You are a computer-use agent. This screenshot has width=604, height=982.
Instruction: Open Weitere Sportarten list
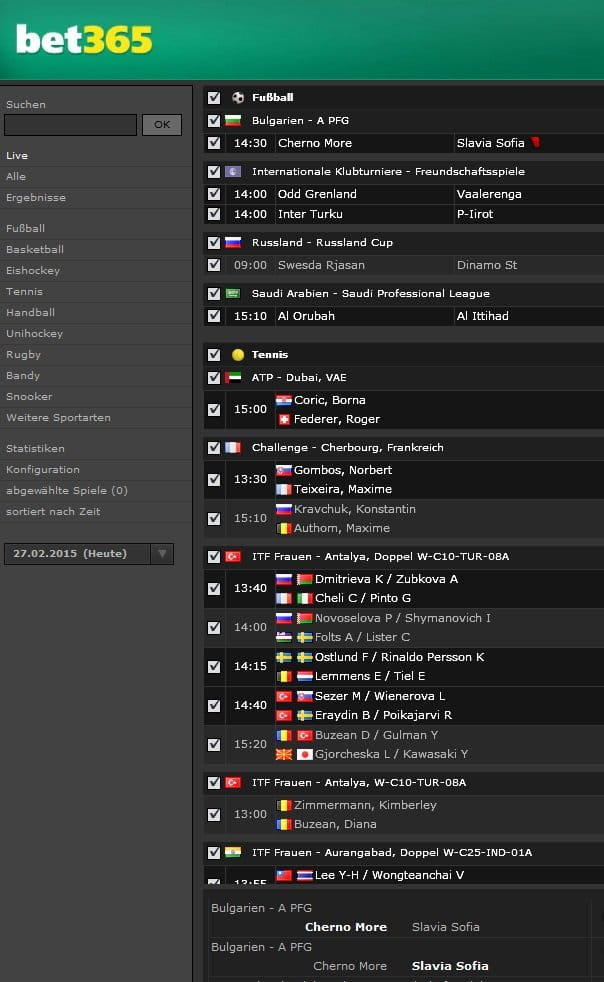[x=58, y=418]
